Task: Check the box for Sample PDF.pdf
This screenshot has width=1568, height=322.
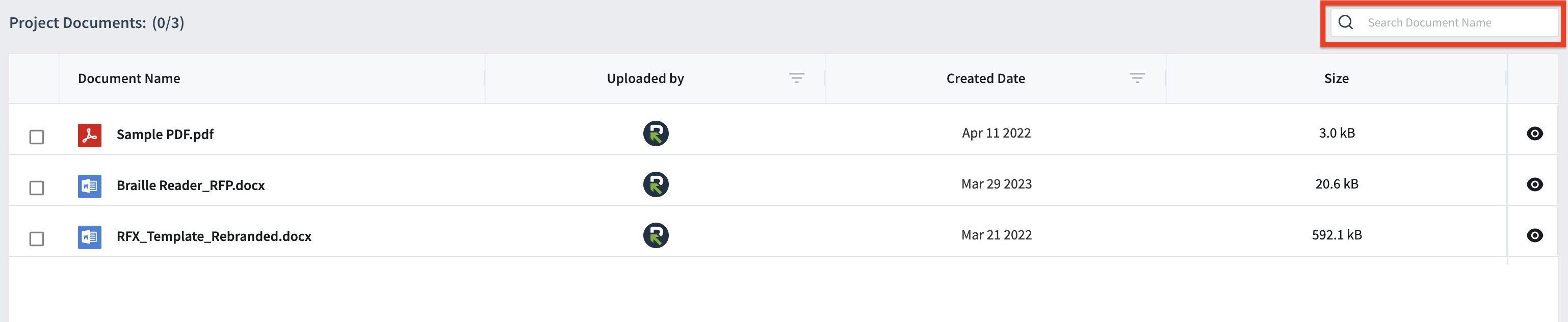Action: click(37, 137)
